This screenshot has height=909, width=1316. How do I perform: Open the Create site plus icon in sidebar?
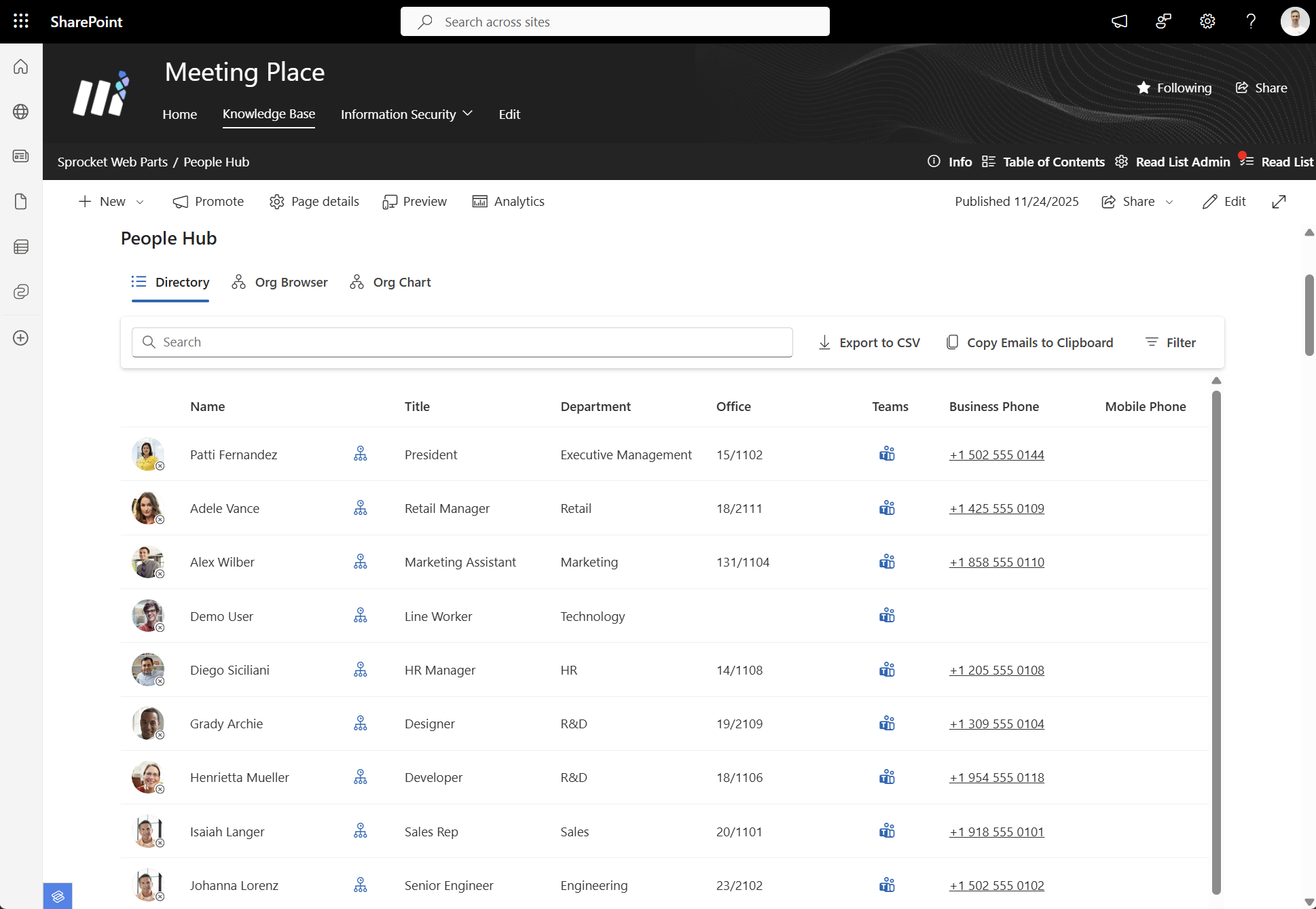21,338
